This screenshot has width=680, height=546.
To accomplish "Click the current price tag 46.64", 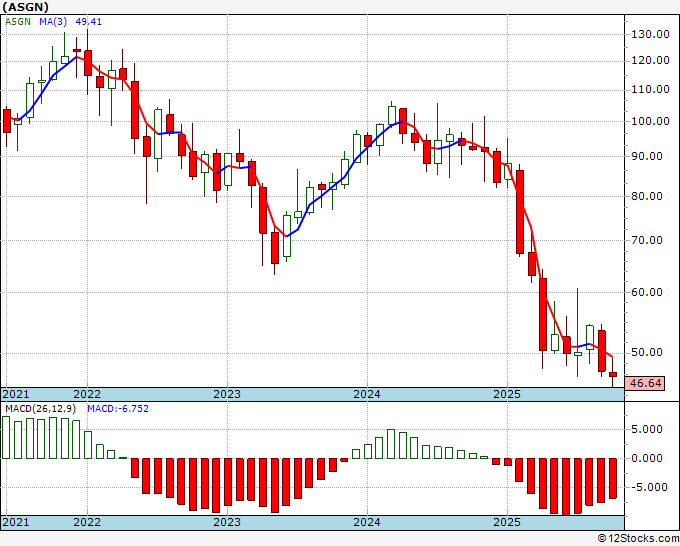I will (x=645, y=383).
